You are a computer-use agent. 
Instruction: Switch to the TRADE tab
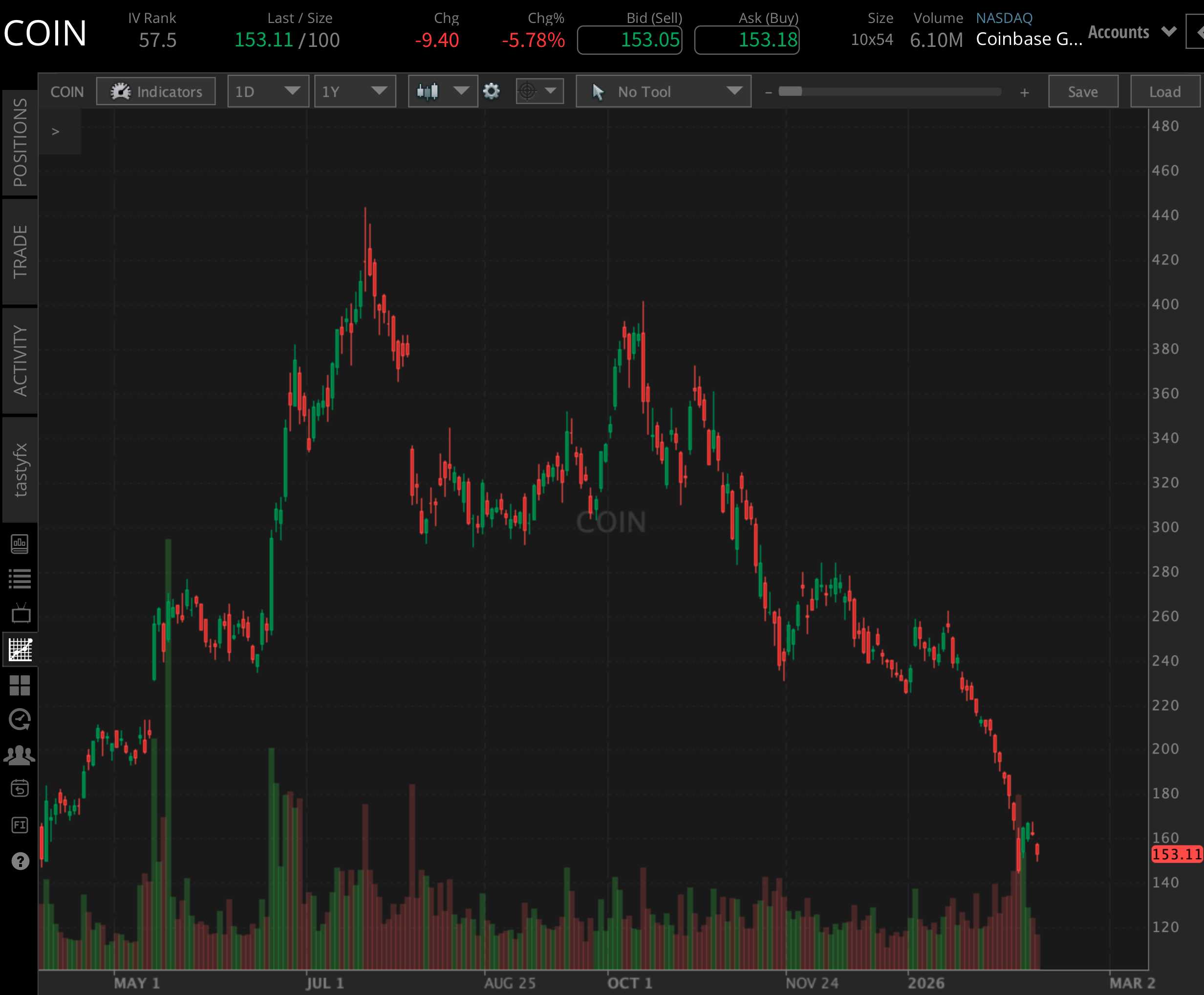point(20,252)
